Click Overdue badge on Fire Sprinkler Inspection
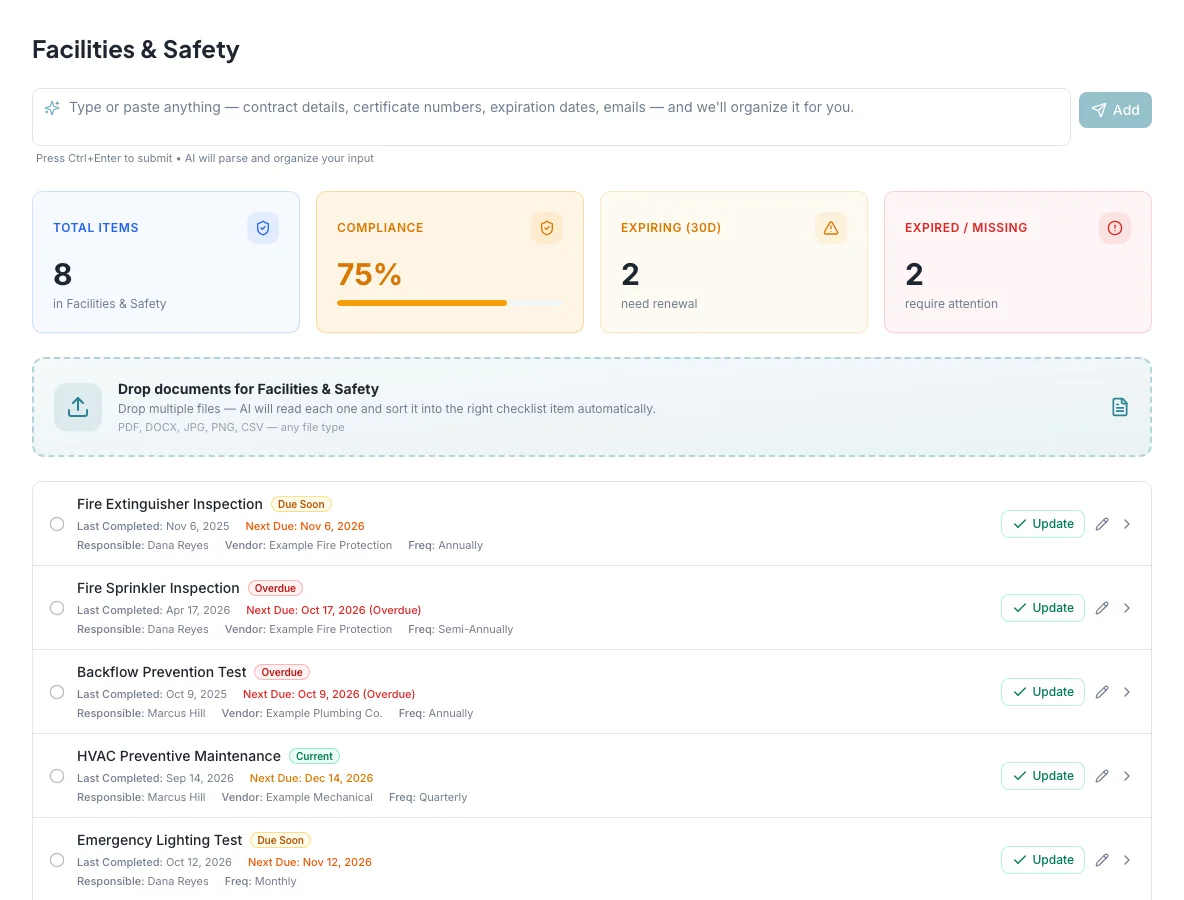Screen dimensions: 1184x900 pyautogui.click(x=275, y=588)
